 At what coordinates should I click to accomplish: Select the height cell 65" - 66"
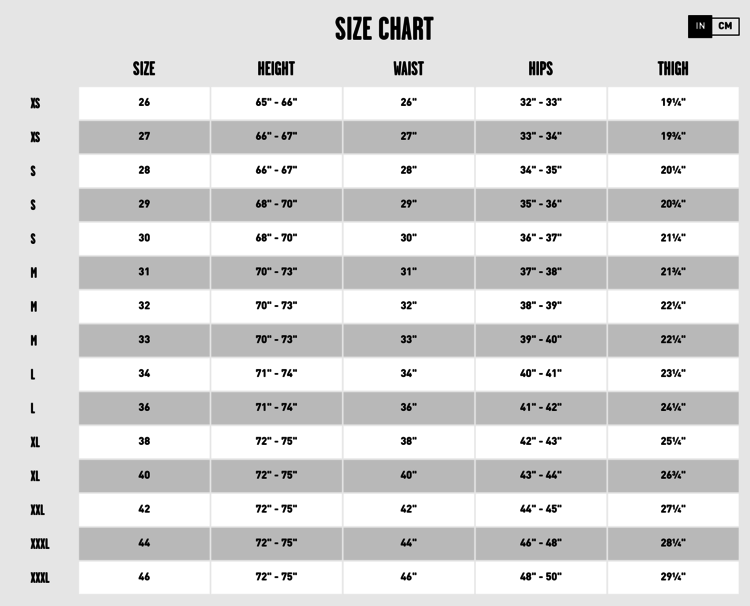click(276, 102)
